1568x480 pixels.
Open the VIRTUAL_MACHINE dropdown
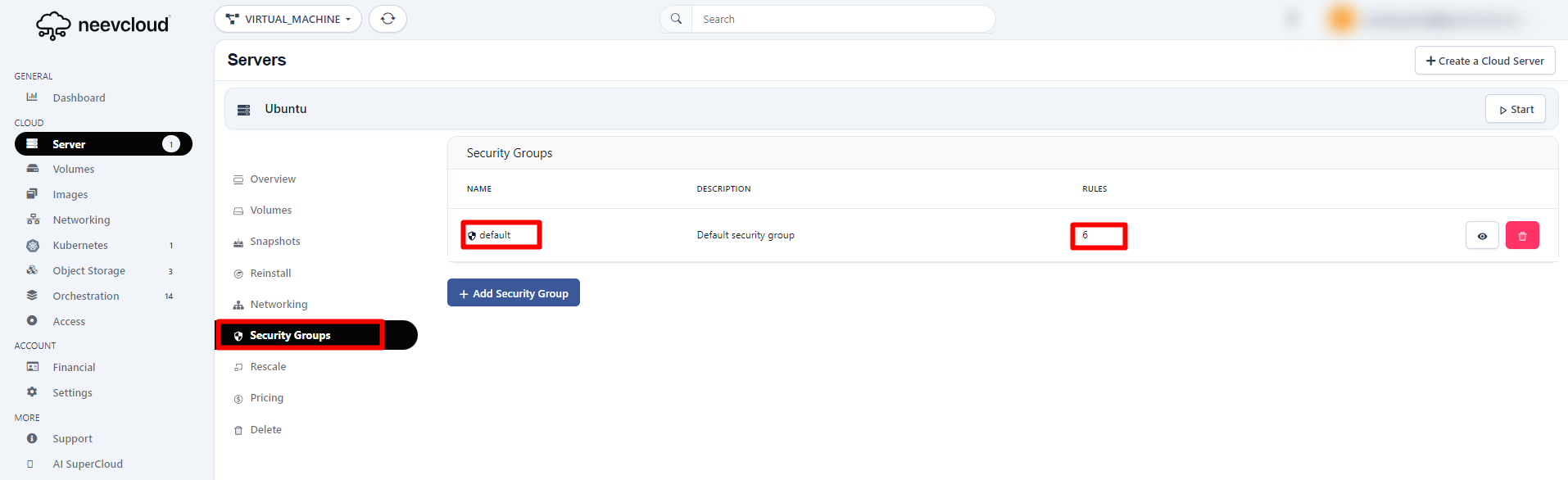pos(288,19)
